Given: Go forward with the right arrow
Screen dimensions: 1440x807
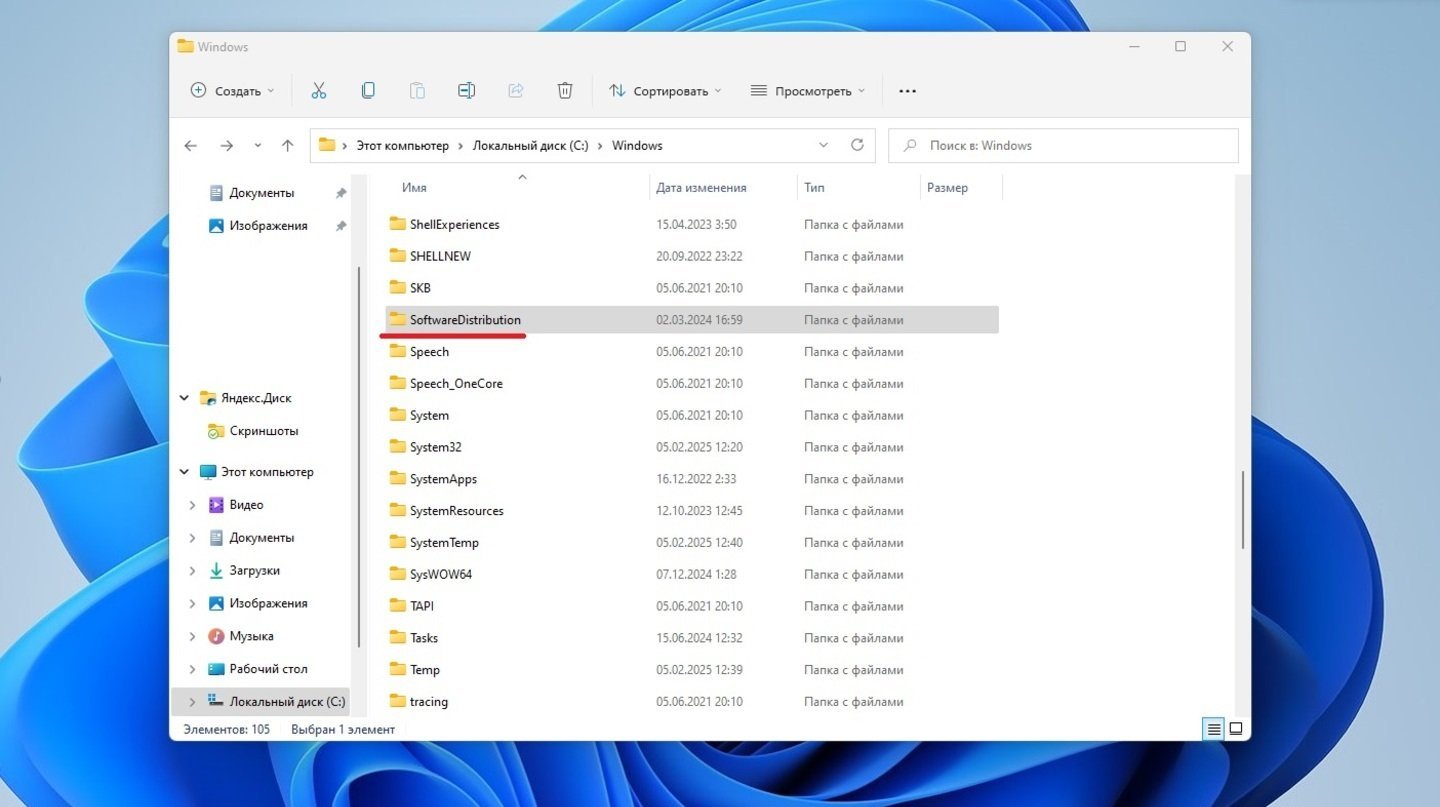Looking at the screenshot, I should click(x=226, y=146).
